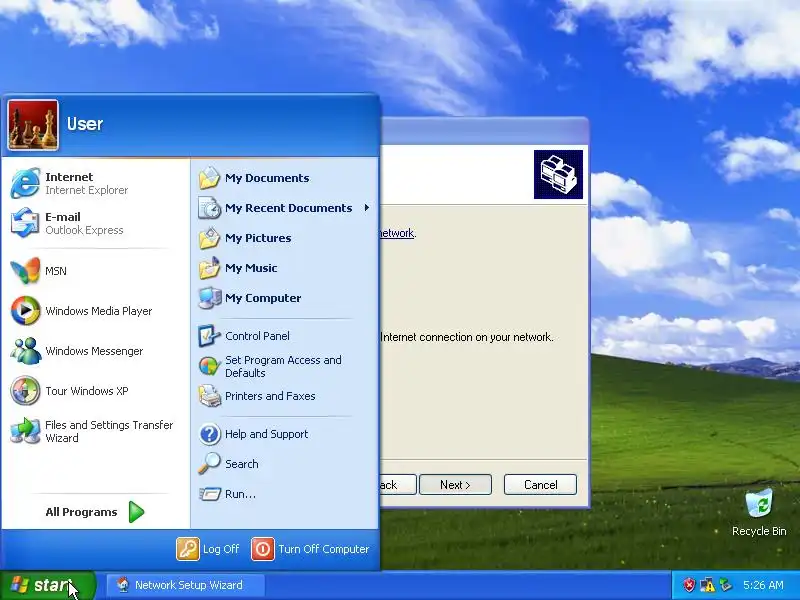Click the network warning tray icon
This screenshot has height=600, width=800.
(x=707, y=585)
